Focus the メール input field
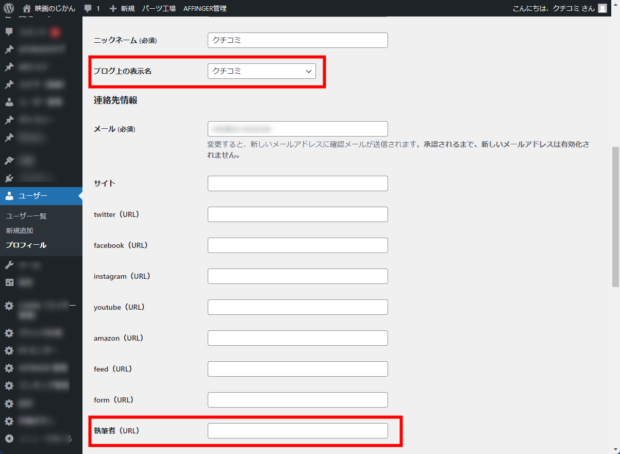 pyautogui.click(x=297, y=129)
